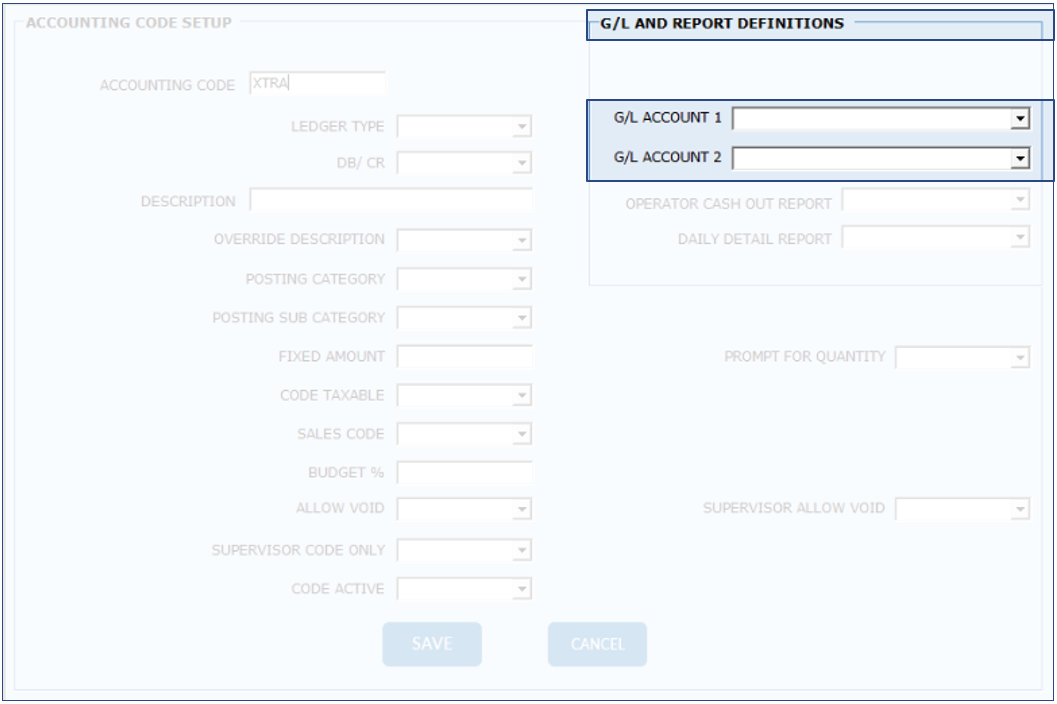The height and width of the screenshot is (704, 1057).
Task: Open the Supervisor Code Only dropdown
Action: pyautogui.click(x=521, y=551)
